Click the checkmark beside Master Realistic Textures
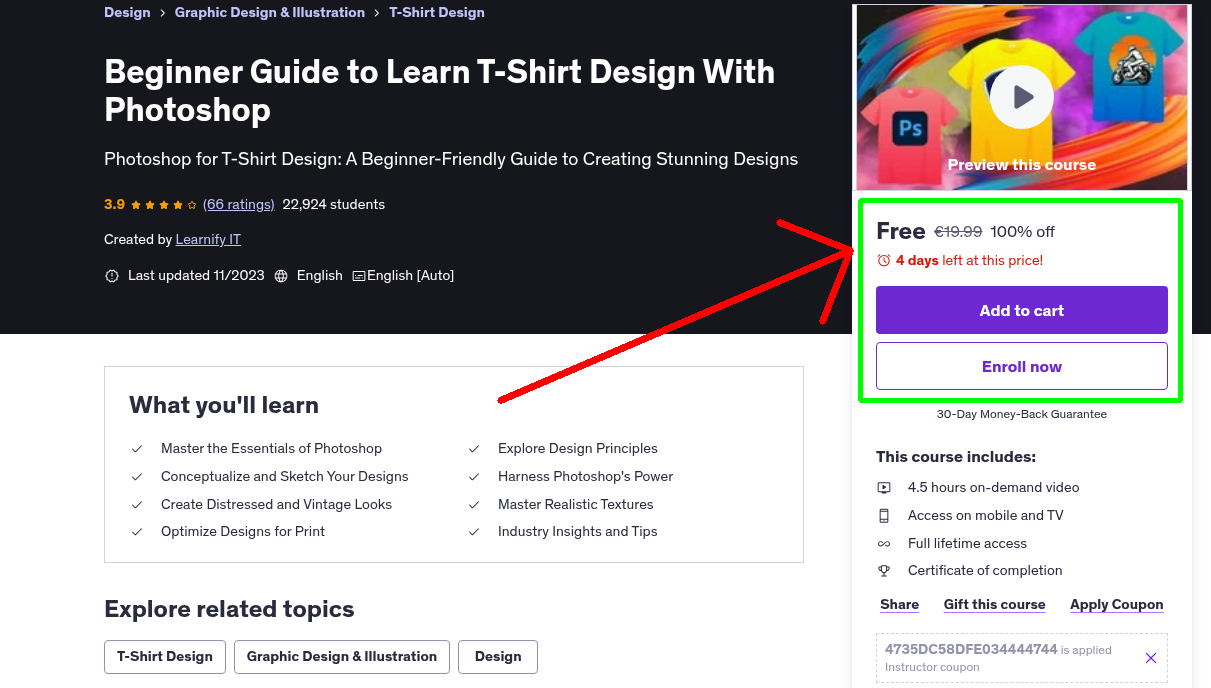 pos(474,505)
